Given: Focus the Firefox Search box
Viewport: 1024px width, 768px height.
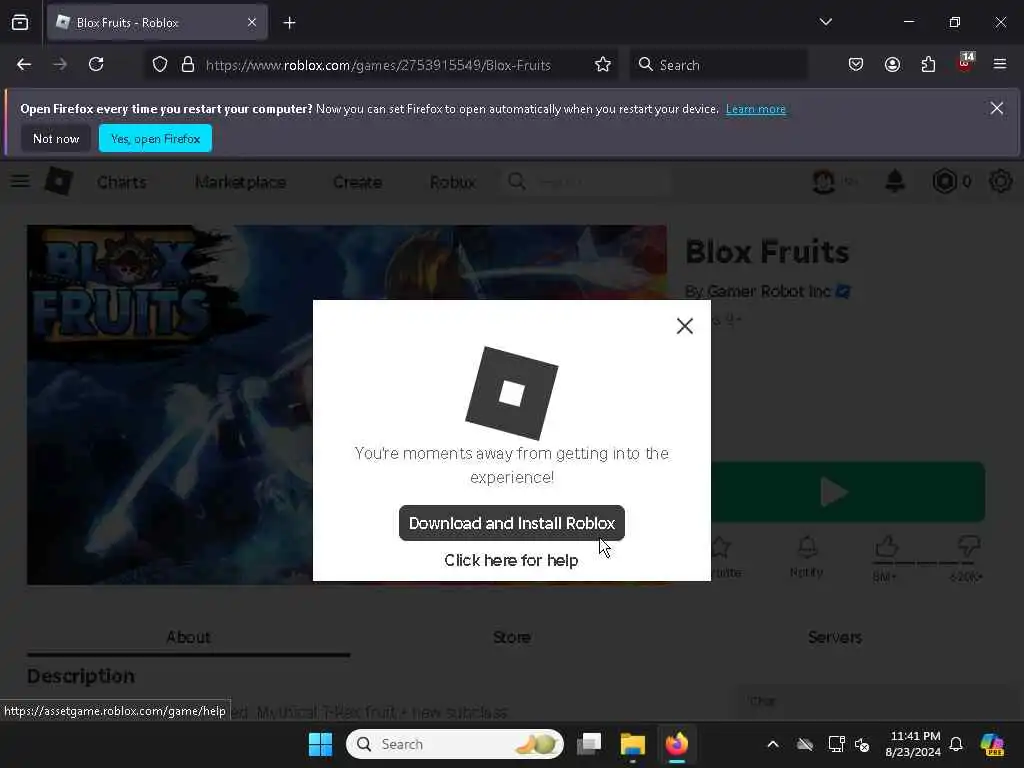Looking at the screenshot, I should point(718,65).
